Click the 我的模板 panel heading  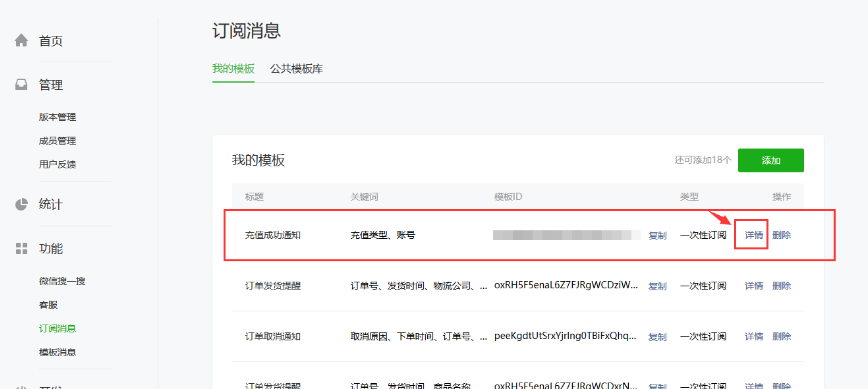(258, 161)
